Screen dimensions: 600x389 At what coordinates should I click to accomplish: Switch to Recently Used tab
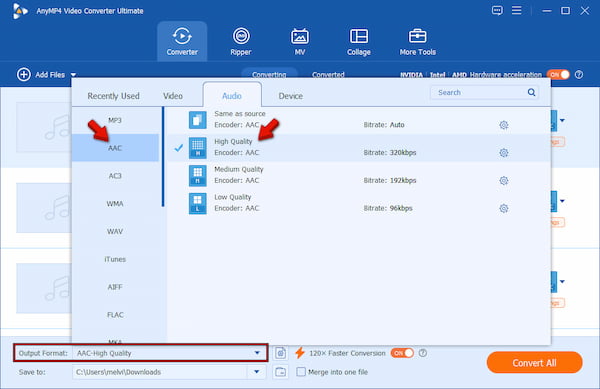pos(113,96)
